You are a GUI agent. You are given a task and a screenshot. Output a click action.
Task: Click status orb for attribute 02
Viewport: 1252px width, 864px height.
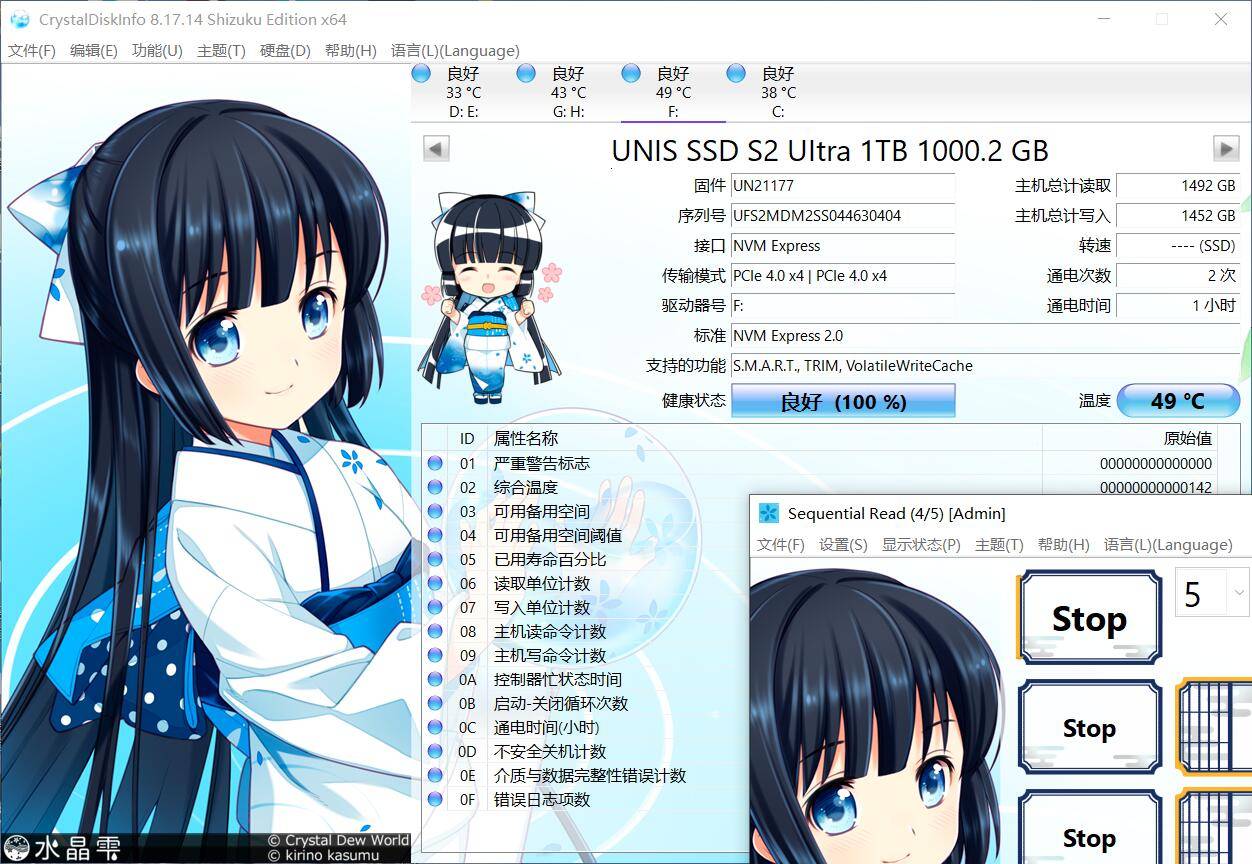(x=435, y=487)
